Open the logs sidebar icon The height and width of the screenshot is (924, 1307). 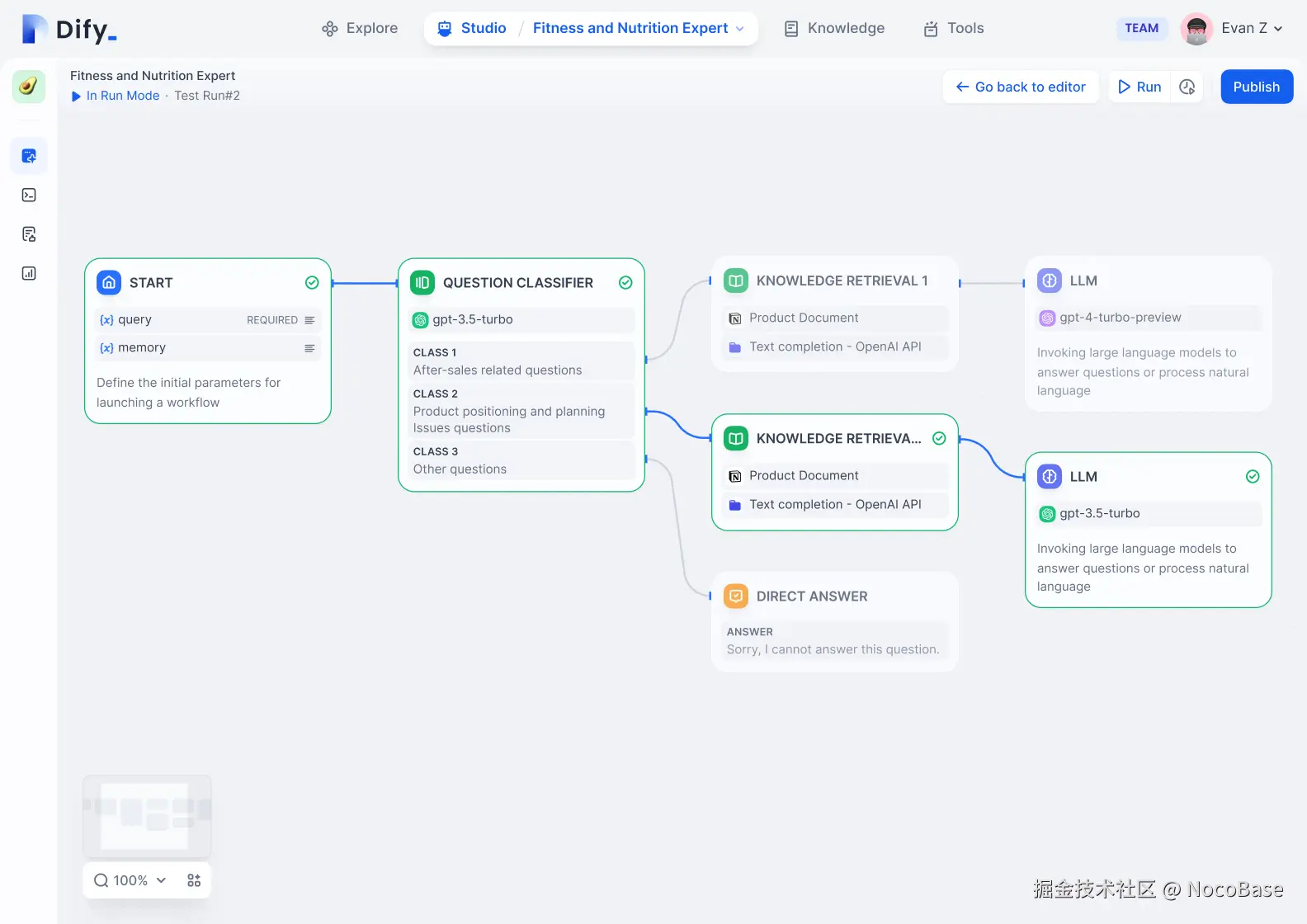[x=29, y=234]
